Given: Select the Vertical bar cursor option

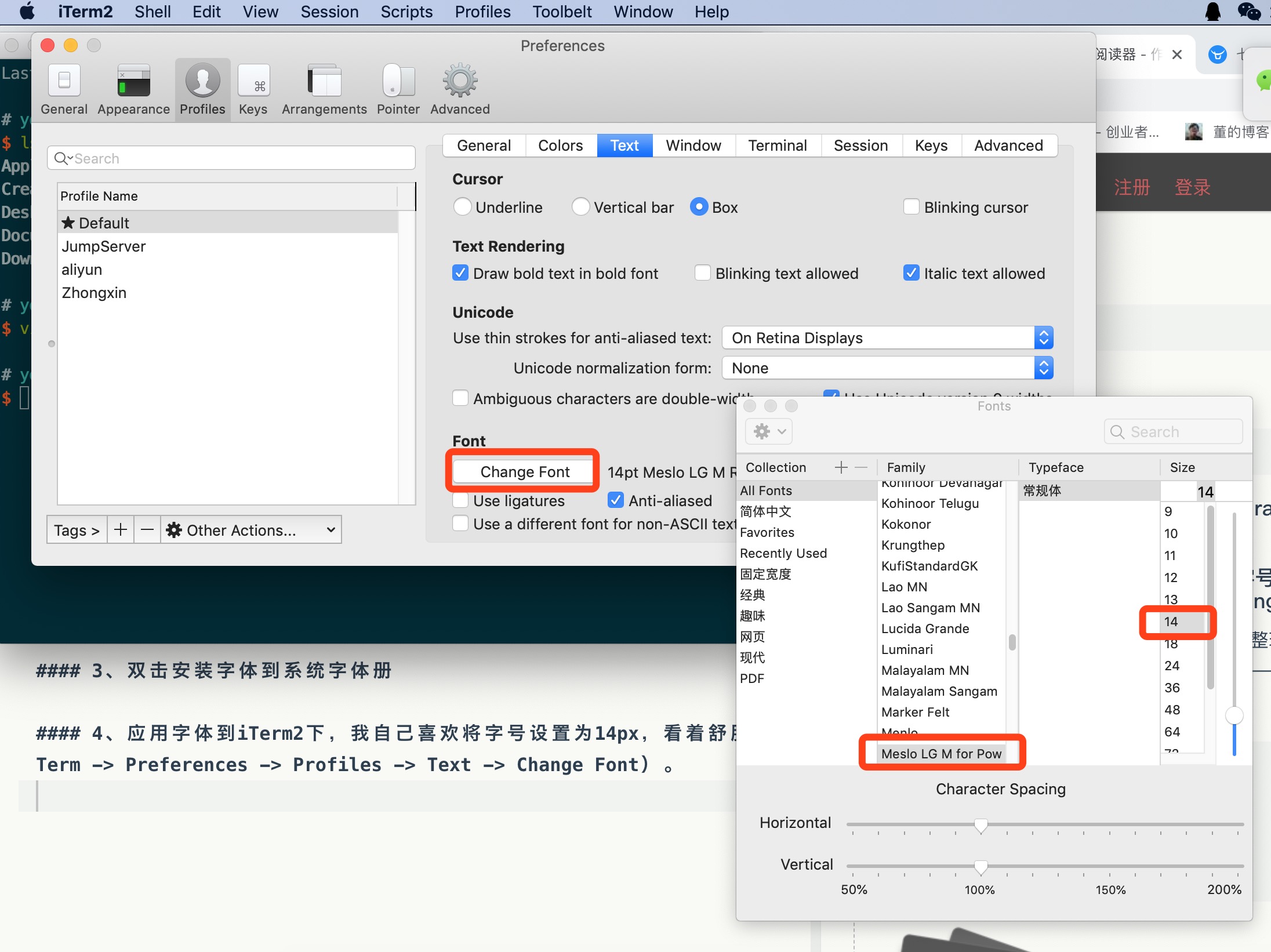Looking at the screenshot, I should [580, 207].
